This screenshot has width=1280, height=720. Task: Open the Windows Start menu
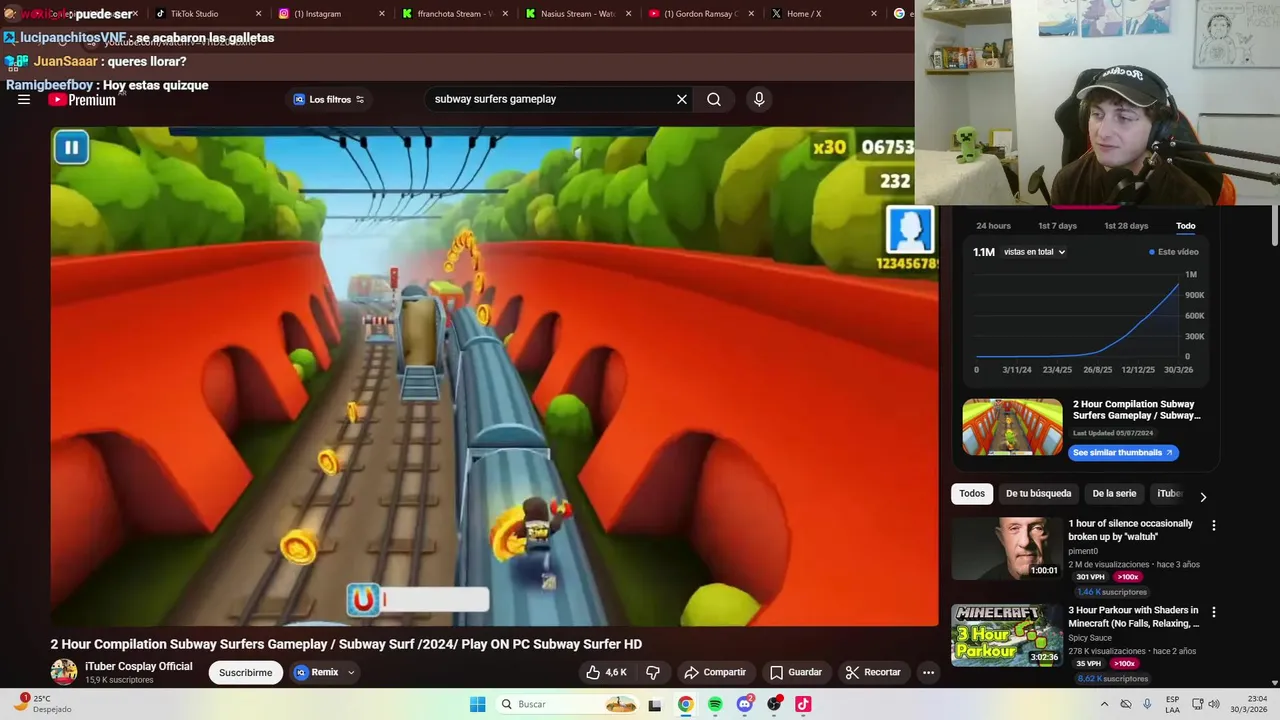tap(478, 704)
